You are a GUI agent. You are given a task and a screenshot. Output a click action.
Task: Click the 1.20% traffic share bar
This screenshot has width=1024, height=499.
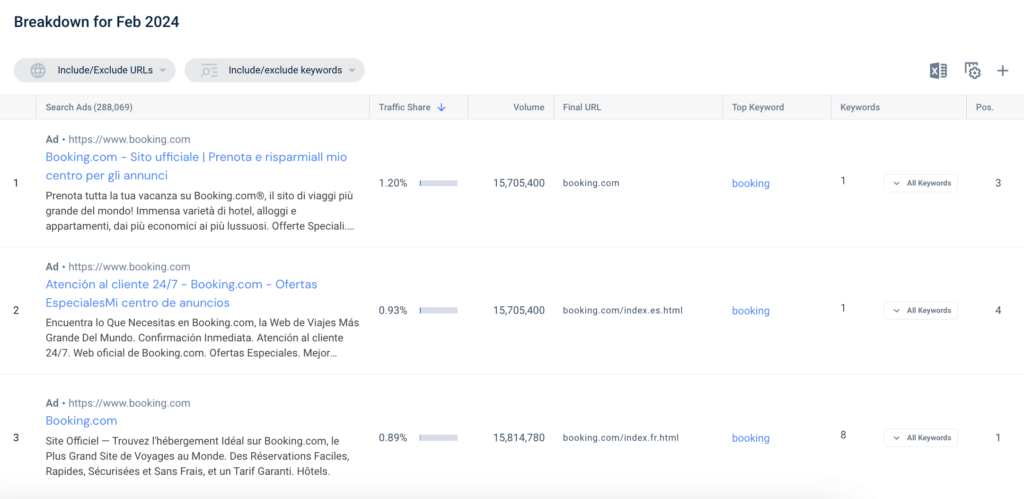pos(438,184)
